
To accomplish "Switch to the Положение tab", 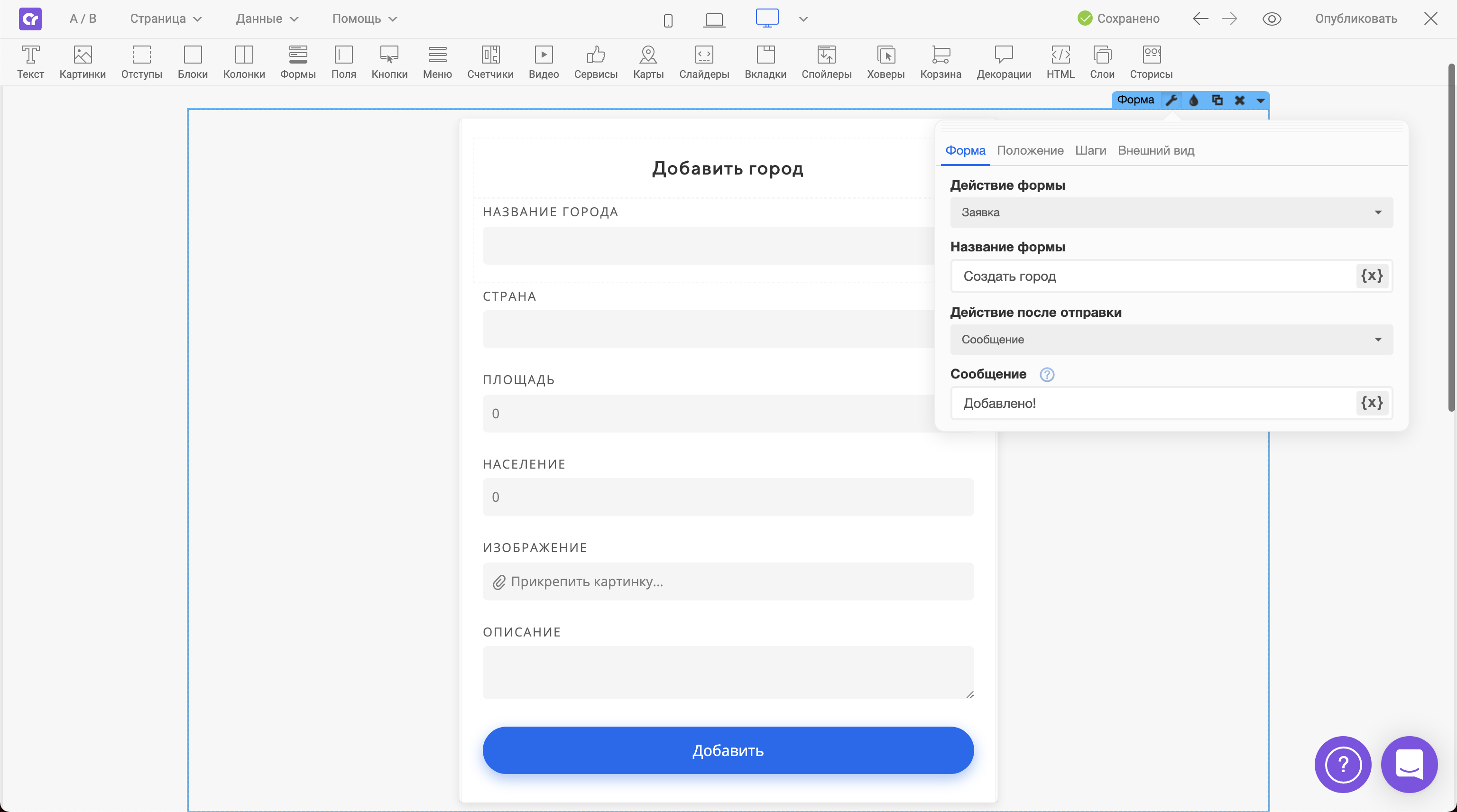I will pyautogui.click(x=1030, y=150).
